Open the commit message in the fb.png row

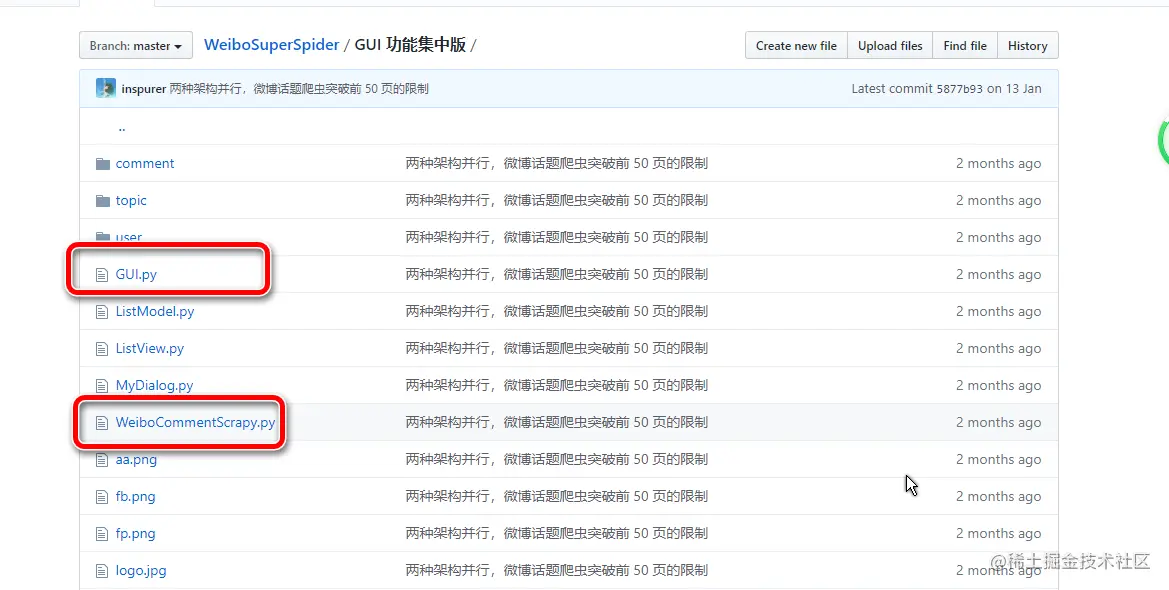[557, 496]
